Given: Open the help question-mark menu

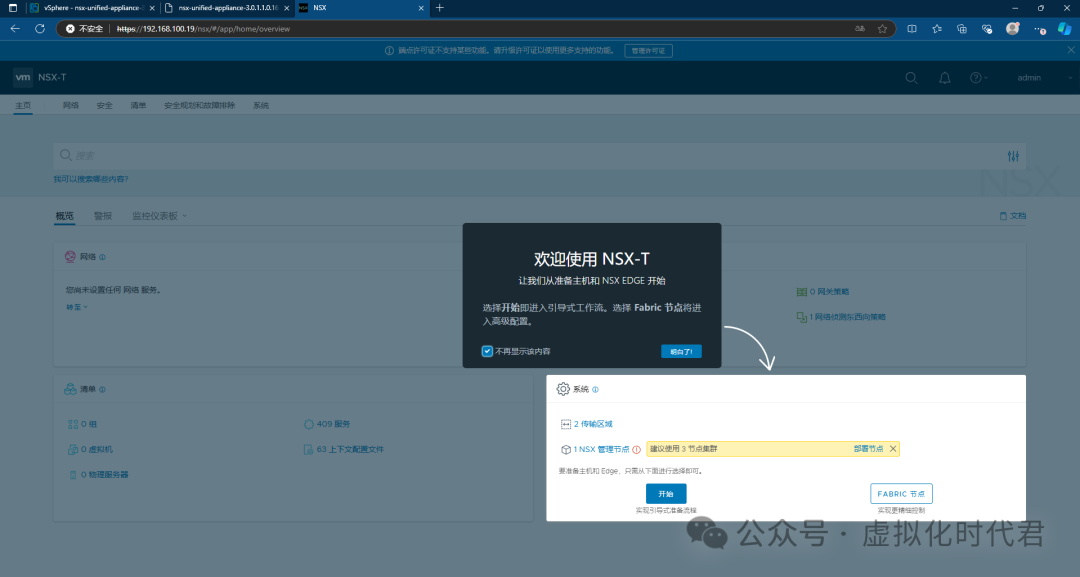Looking at the screenshot, I should click(x=978, y=78).
